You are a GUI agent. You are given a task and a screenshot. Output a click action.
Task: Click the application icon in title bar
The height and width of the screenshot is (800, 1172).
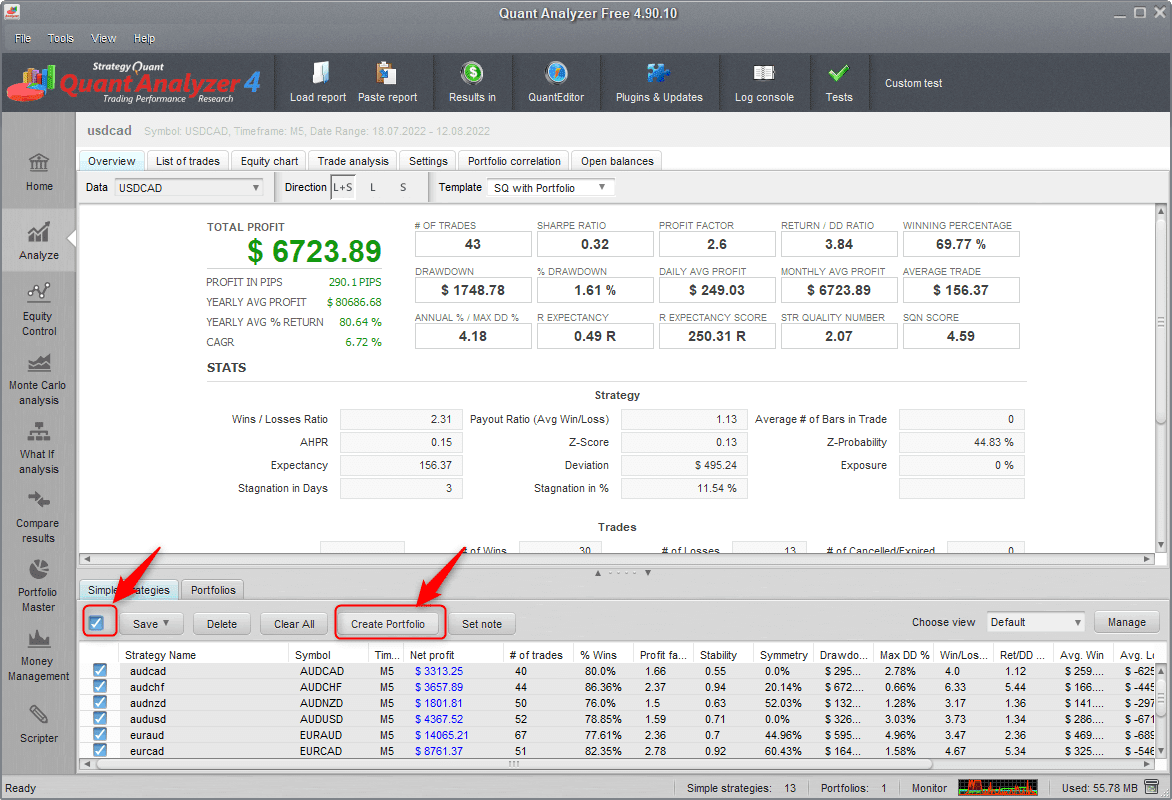[12, 12]
